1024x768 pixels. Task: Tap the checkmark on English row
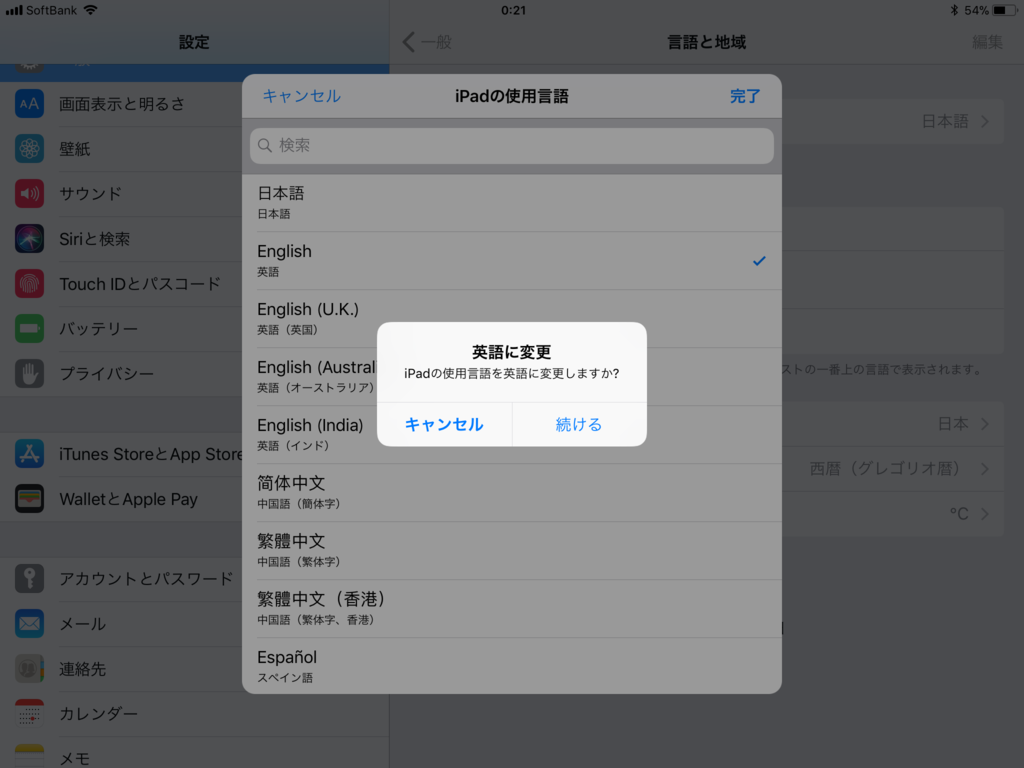(x=759, y=261)
